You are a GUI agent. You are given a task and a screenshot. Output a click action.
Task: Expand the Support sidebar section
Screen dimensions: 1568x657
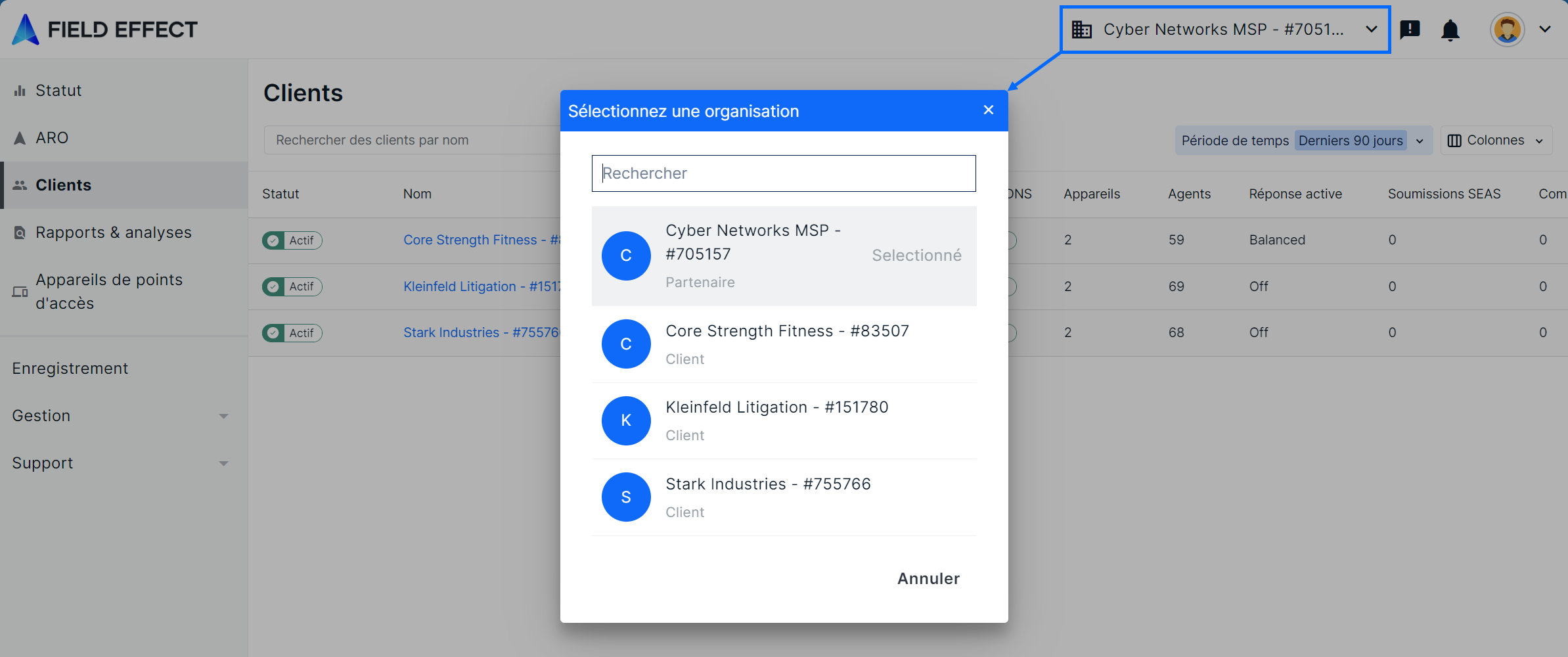point(123,463)
